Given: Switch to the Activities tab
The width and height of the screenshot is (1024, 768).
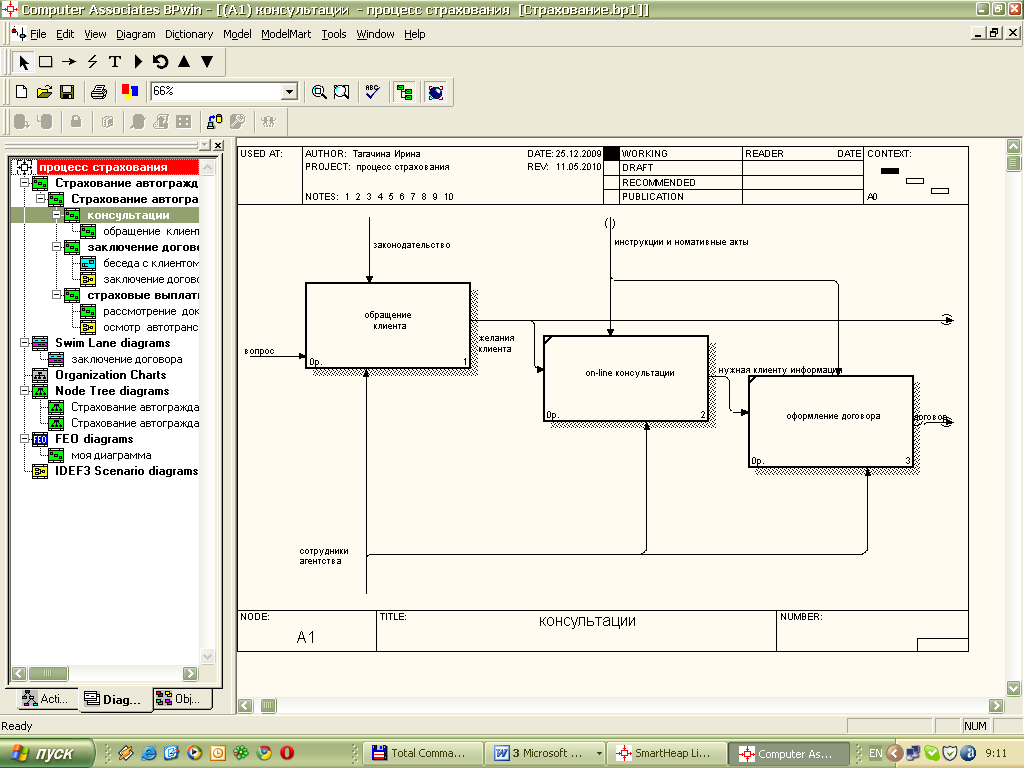Looking at the screenshot, I should pyautogui.click(x=44, y=699).
